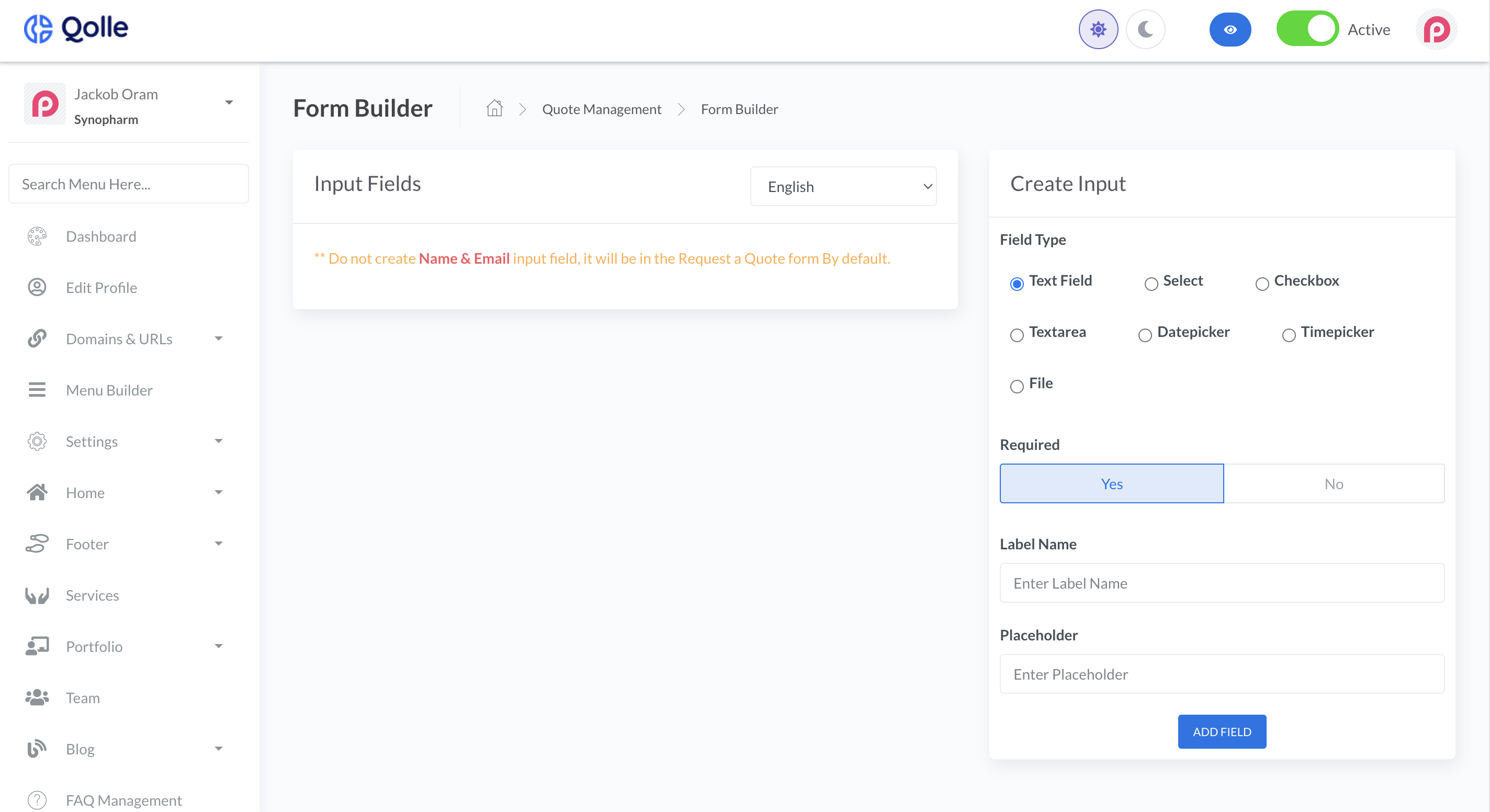The width and height of the screenshot is (1490, 812).
Task: Open user avatar in top bar
Action: pos(1436,29)
